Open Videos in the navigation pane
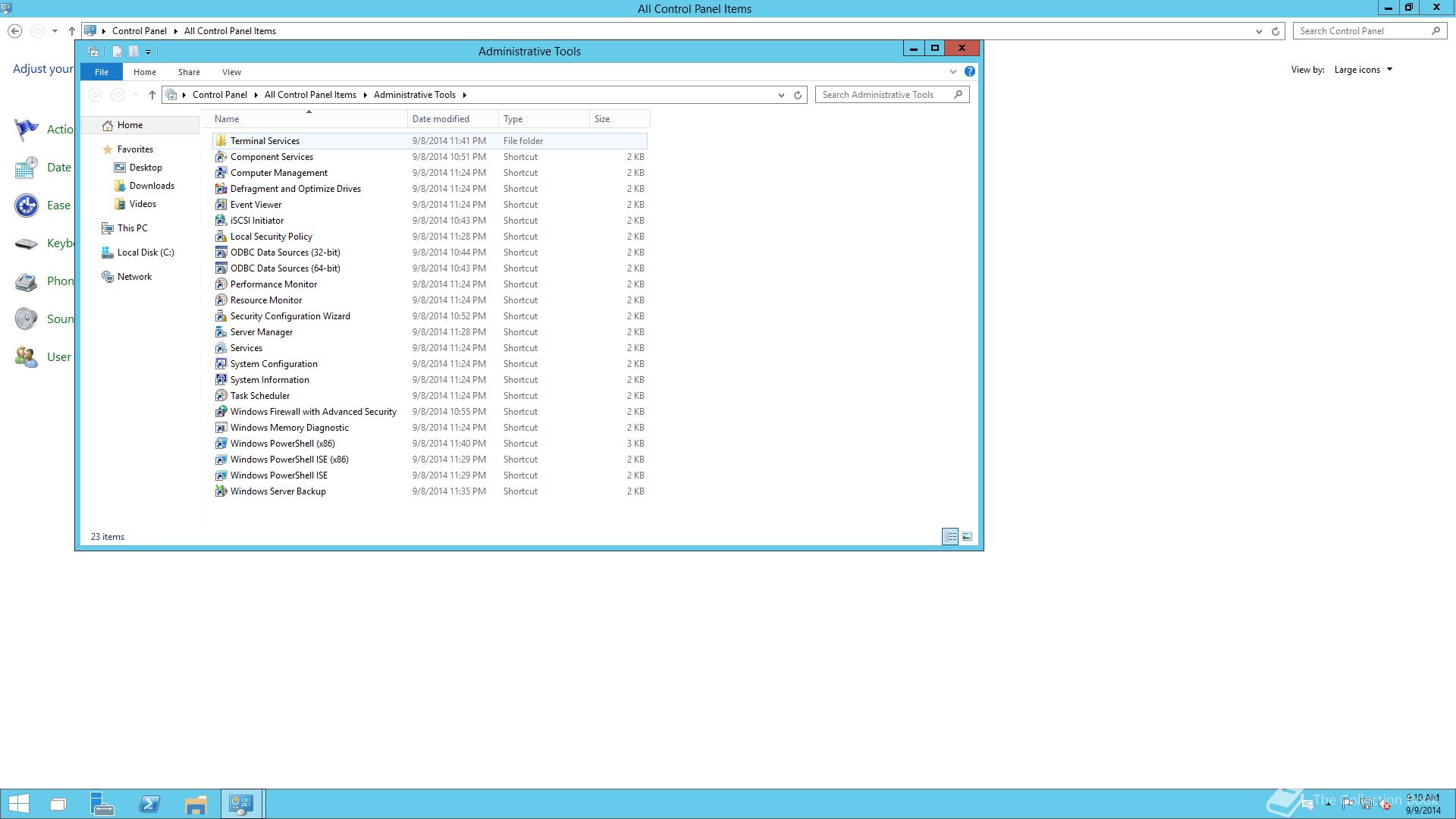 point(143,204)
